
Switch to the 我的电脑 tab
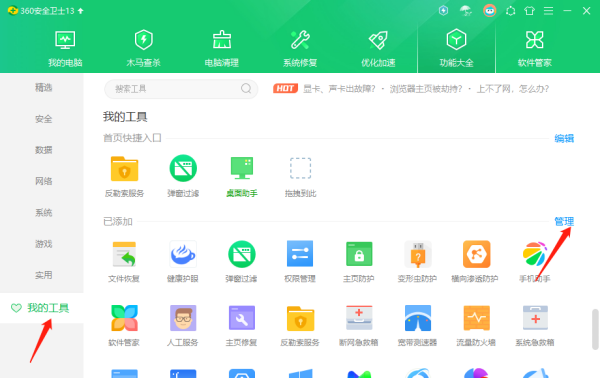65,49
